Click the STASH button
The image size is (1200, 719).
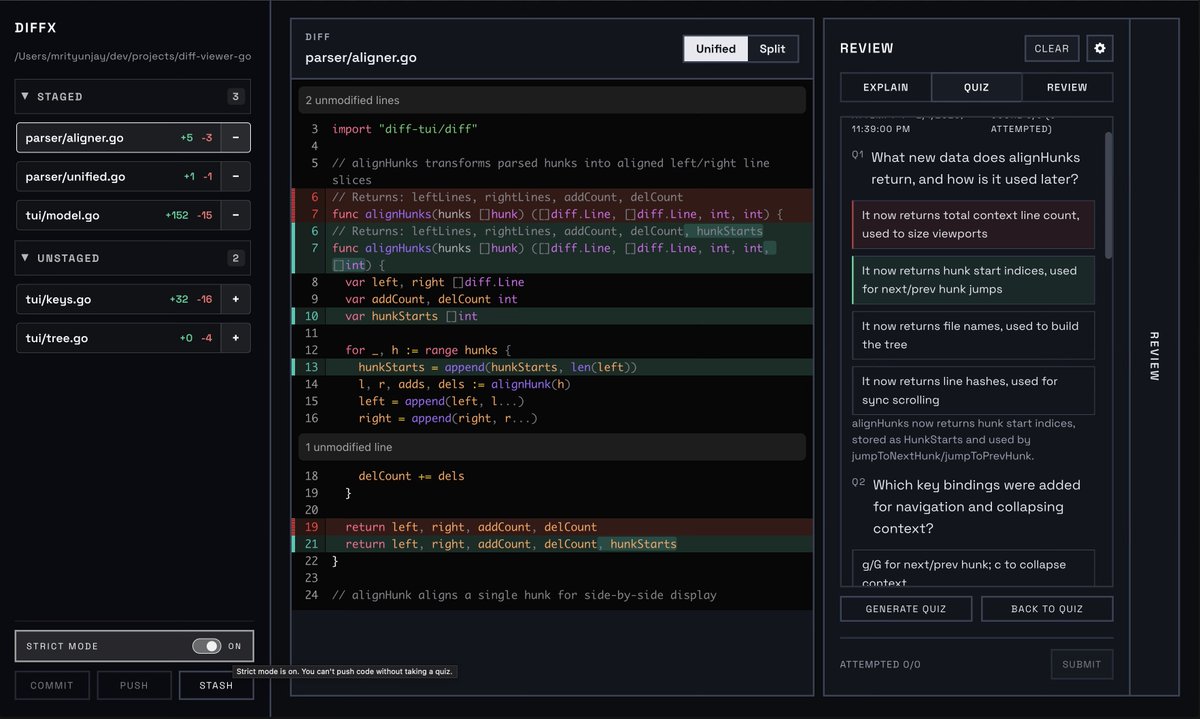[x=216, y=685]
